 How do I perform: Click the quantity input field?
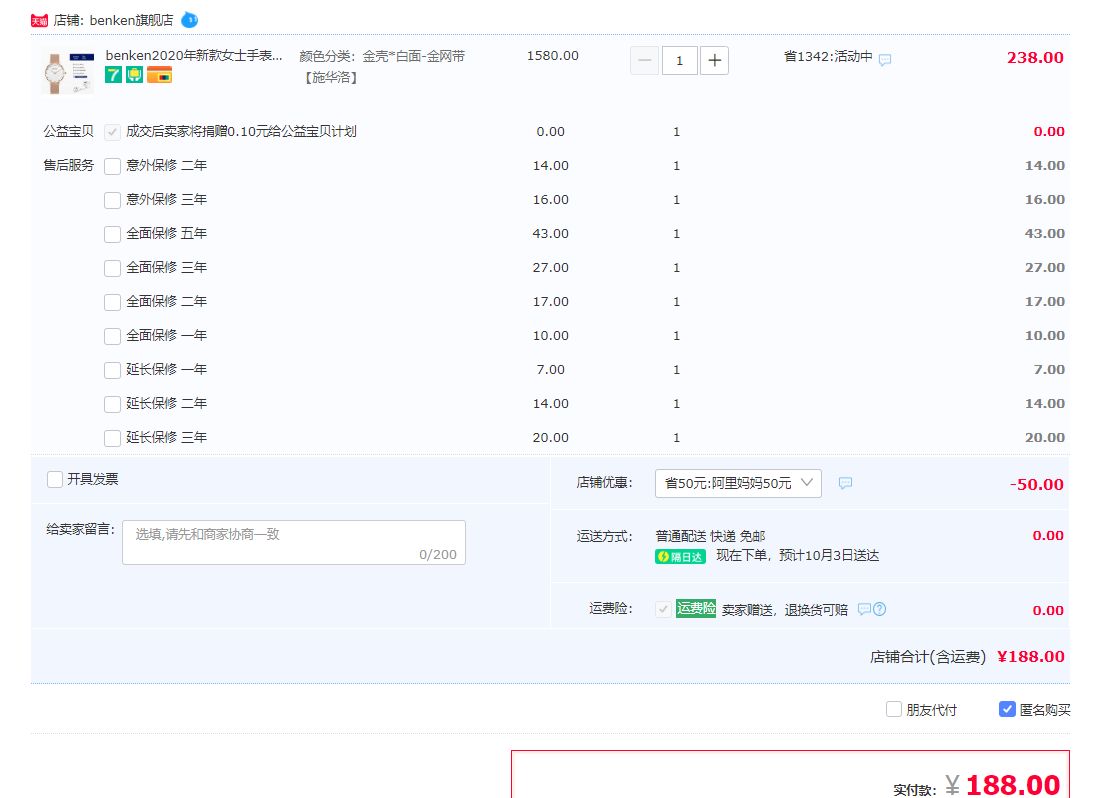pyautogui.click(x=679, y=60)
